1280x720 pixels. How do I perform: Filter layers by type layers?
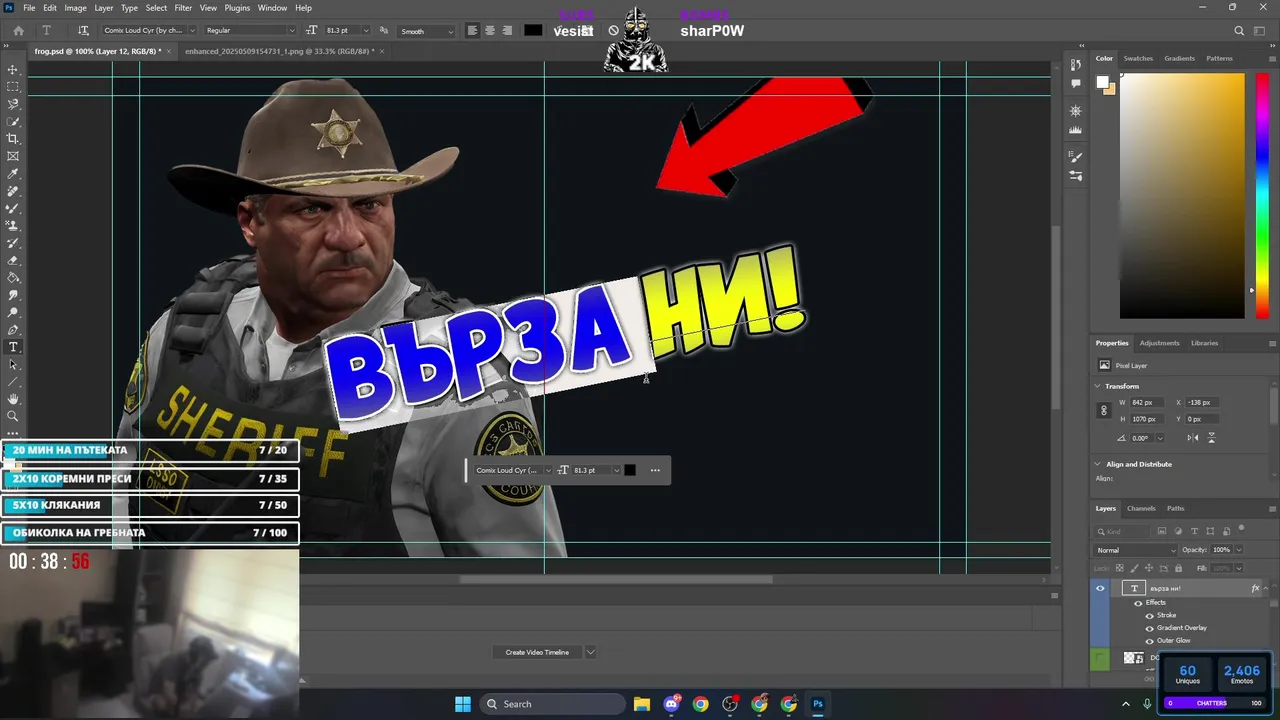click(x=1194, y=531)
